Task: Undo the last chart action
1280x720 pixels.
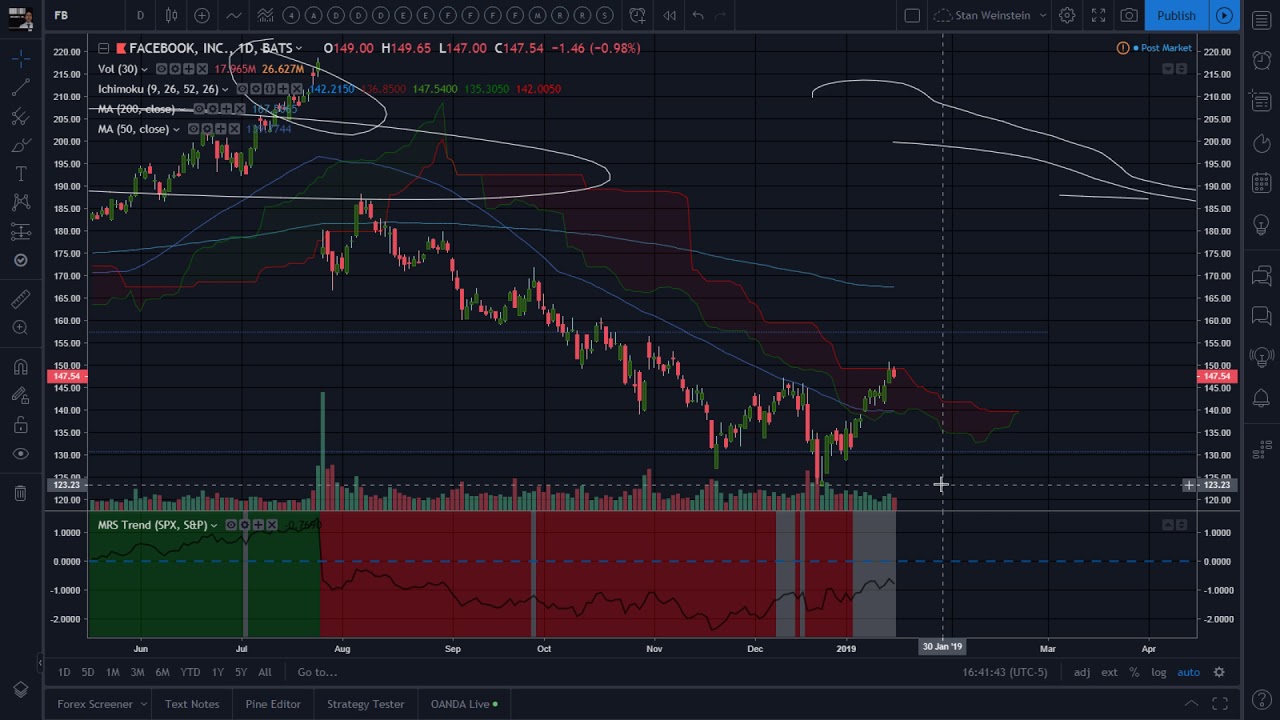Action: click(698, 15)
